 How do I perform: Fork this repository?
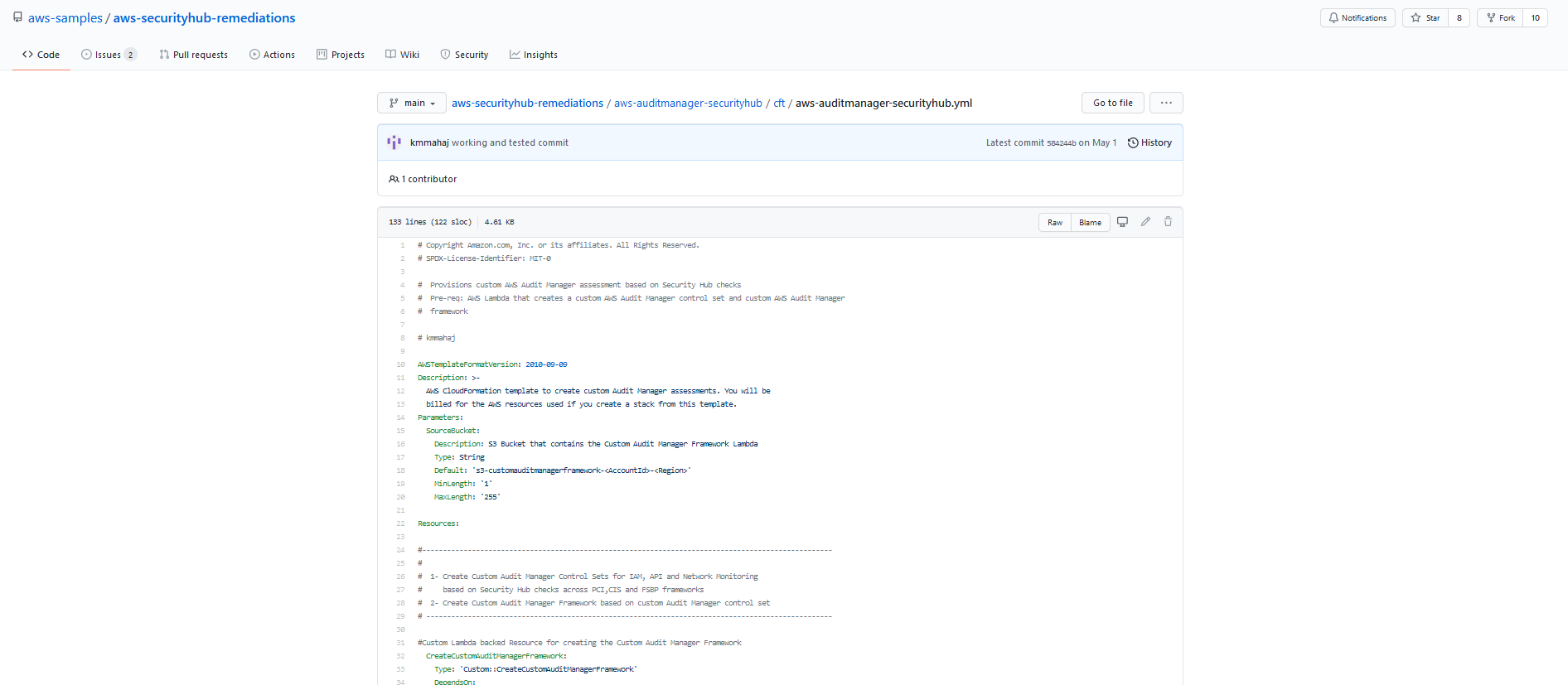coord(1501,17)
